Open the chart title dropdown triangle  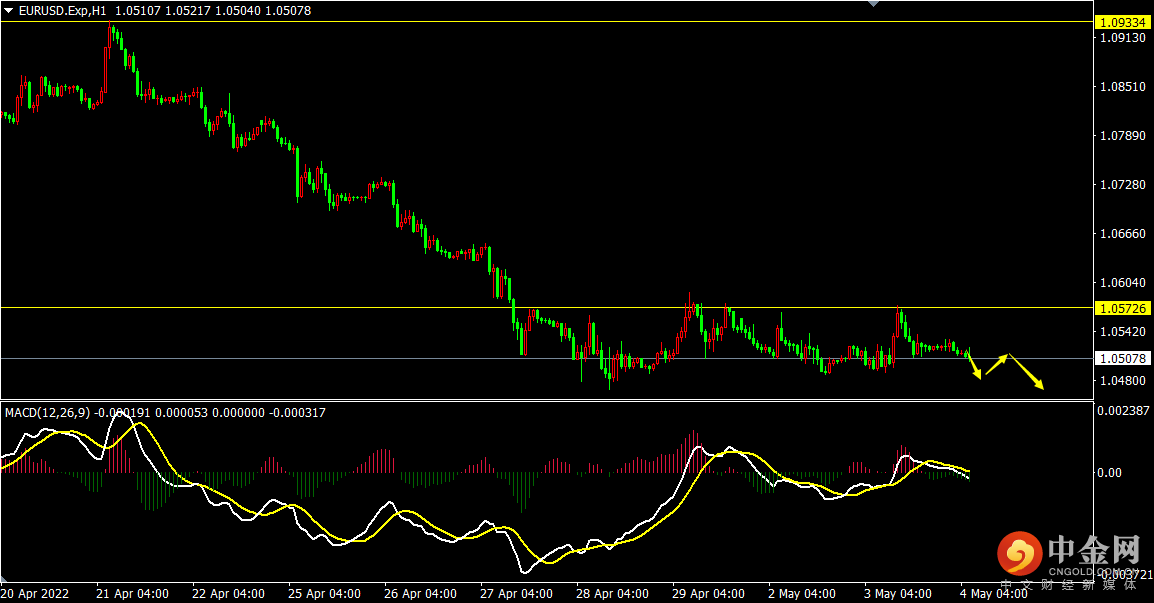pos(9,11)
